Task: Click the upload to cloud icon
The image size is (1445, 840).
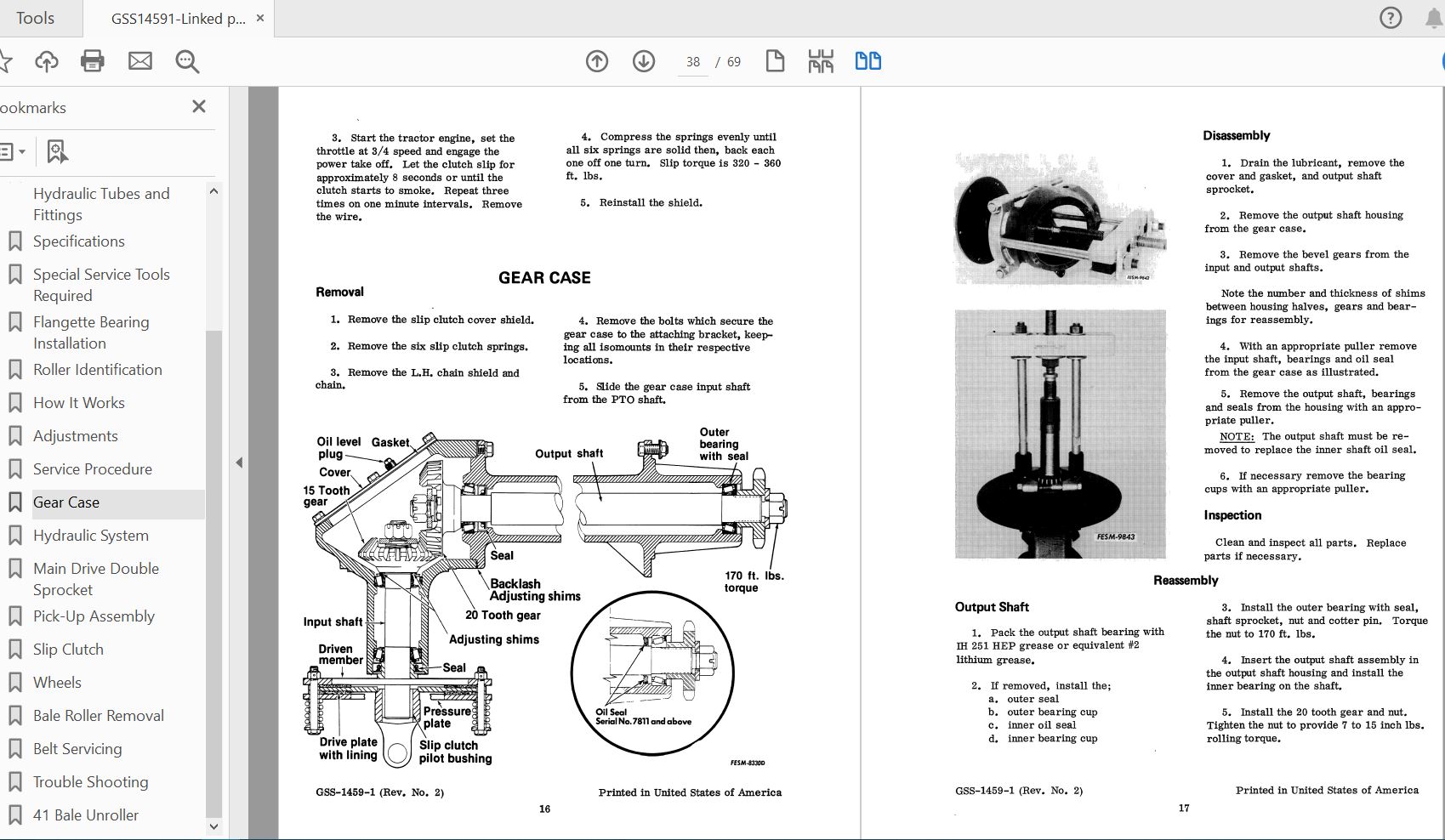Action: click(47, 61)
